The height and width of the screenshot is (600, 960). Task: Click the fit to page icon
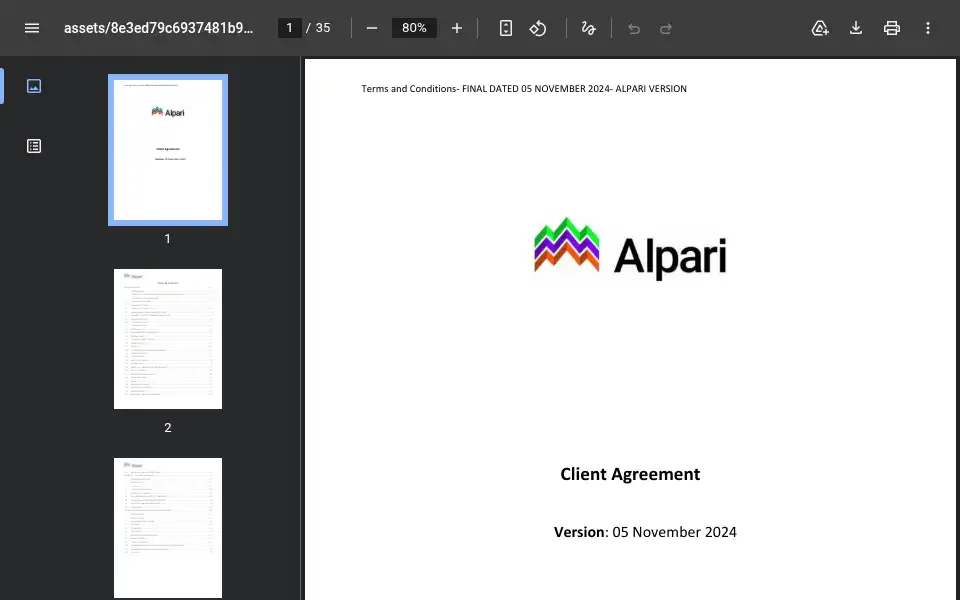pyautogui.click(x=506, y=28)
